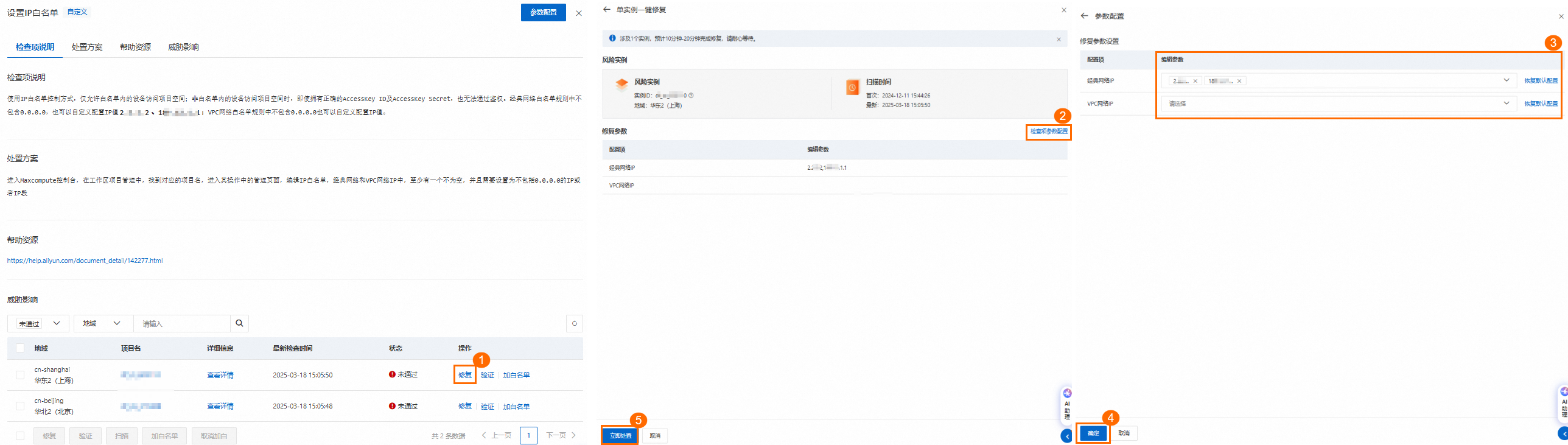Click the red 未通过 status icon for cn-beijing
This screenshot has width=1568, height=445.
coord(392,406)
